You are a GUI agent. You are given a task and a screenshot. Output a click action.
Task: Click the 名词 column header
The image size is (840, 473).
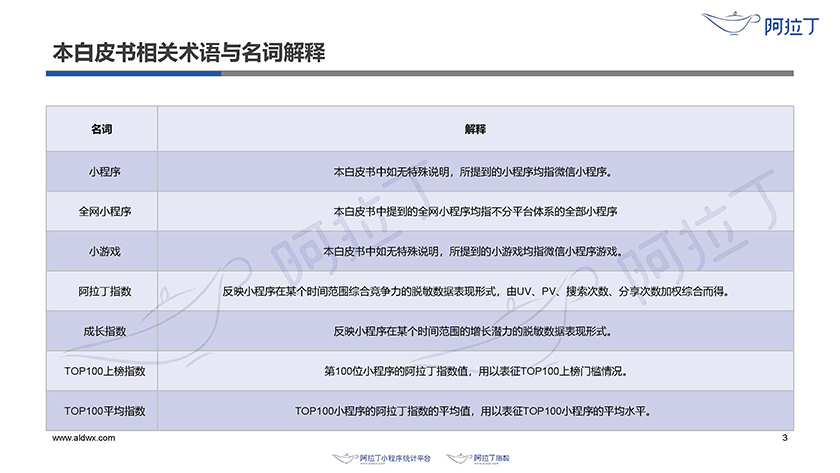click(x=102, y=129)
